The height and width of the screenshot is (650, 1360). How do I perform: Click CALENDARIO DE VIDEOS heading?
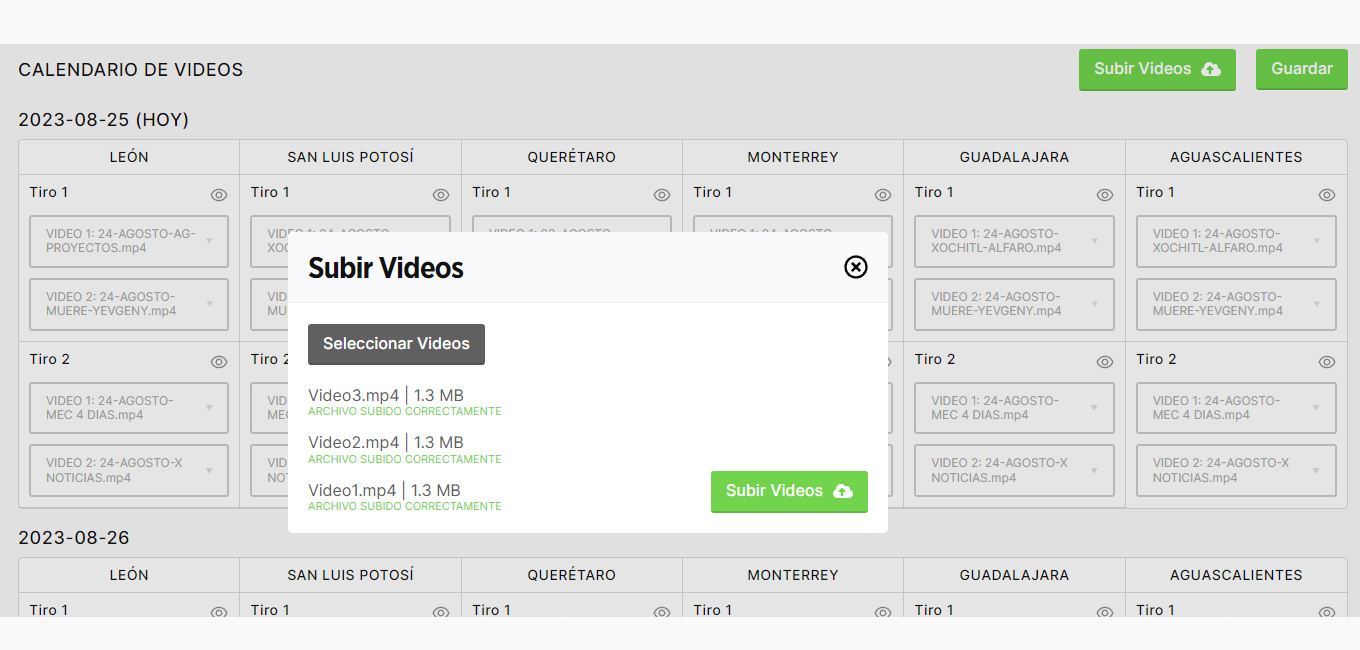click(131, 70)
